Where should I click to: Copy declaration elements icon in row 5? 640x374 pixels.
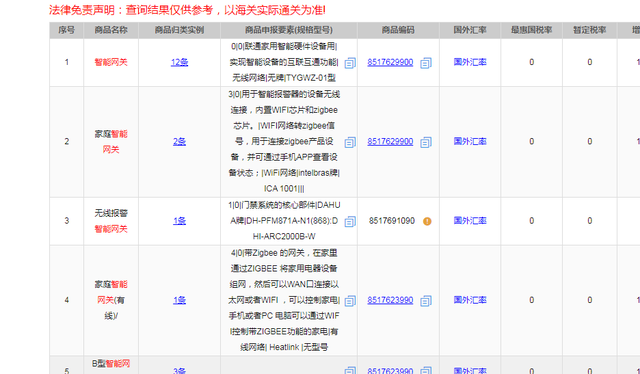350,370
